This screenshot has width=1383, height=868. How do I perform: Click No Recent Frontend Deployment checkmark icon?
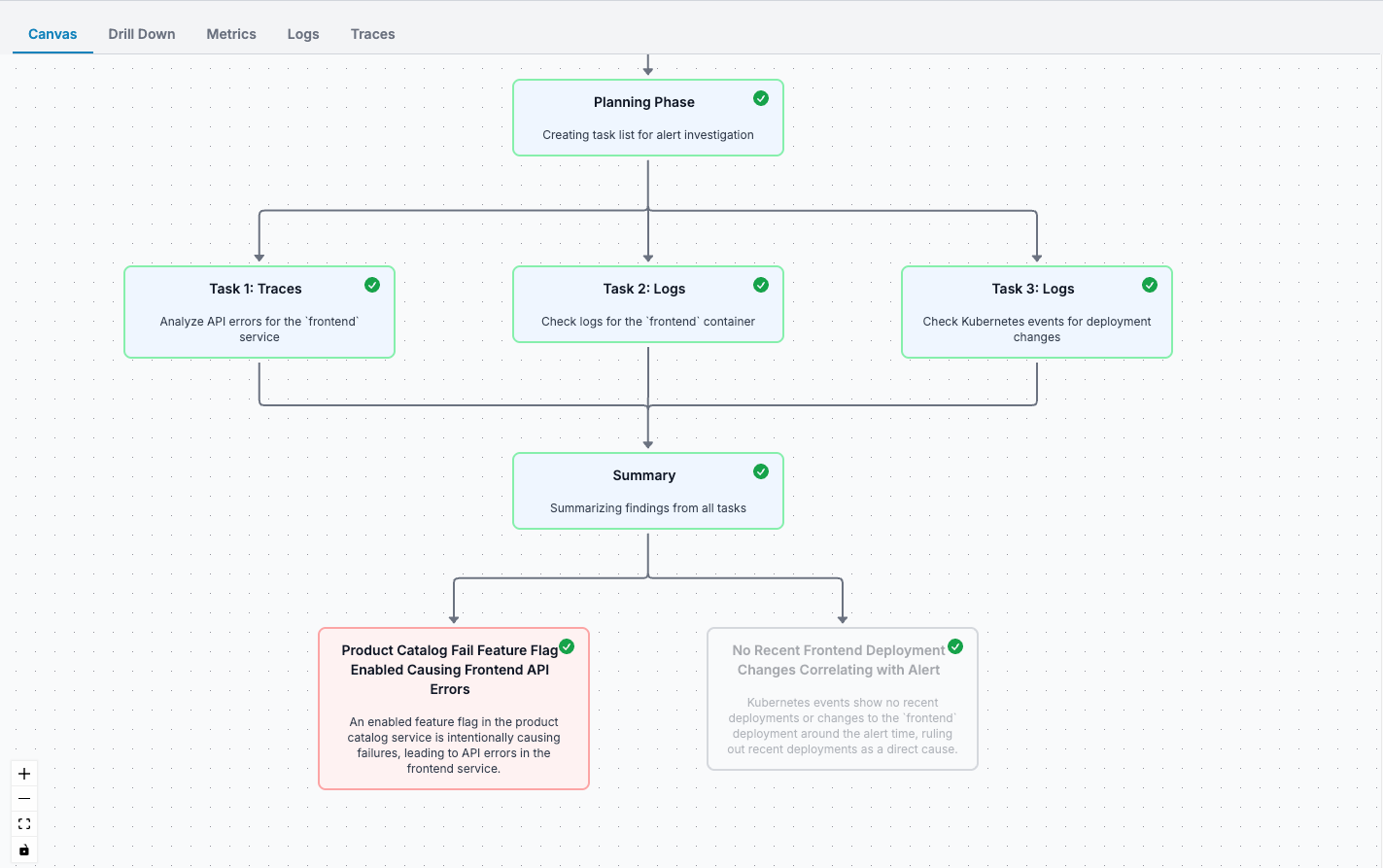point(955,646)
